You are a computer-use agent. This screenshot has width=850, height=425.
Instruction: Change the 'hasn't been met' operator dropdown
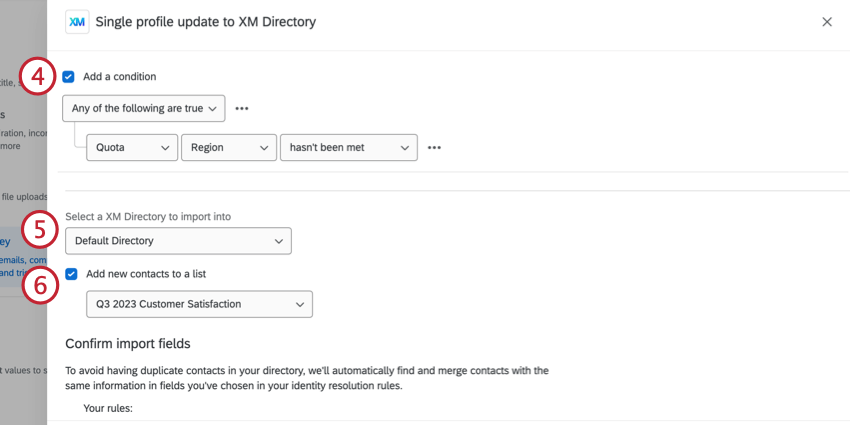click(348, 148)
